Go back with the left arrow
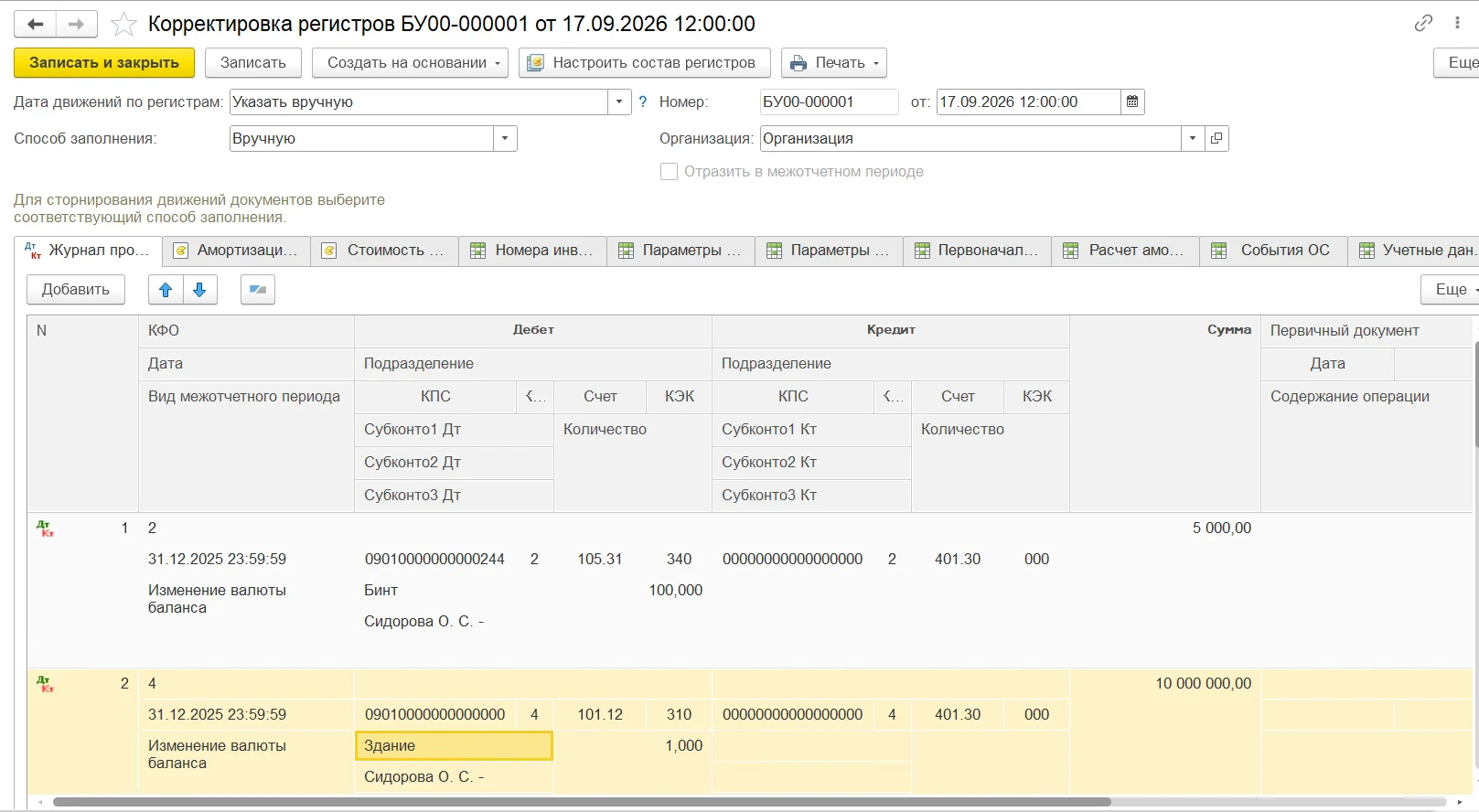The height and width of the screenshot is (812, 1479). [x=35, y=24]
